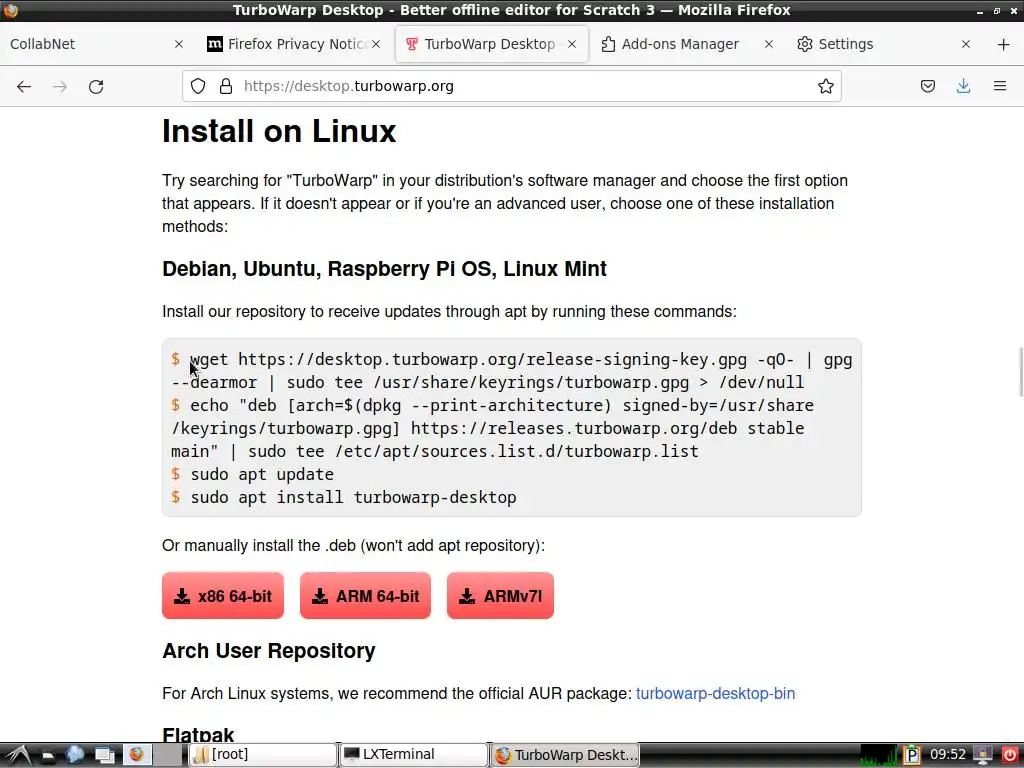Select the TurboWarp Desktop taskbar window button
Viewport: 1024px width, 768px height.
(x=565, y=755)
